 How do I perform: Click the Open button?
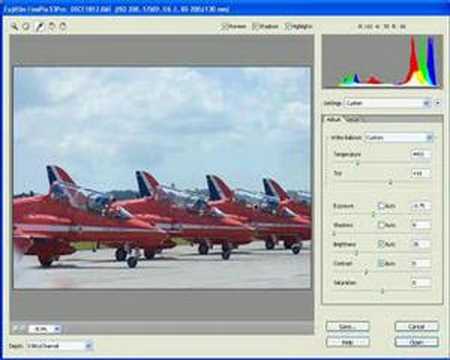coord(416,342)
